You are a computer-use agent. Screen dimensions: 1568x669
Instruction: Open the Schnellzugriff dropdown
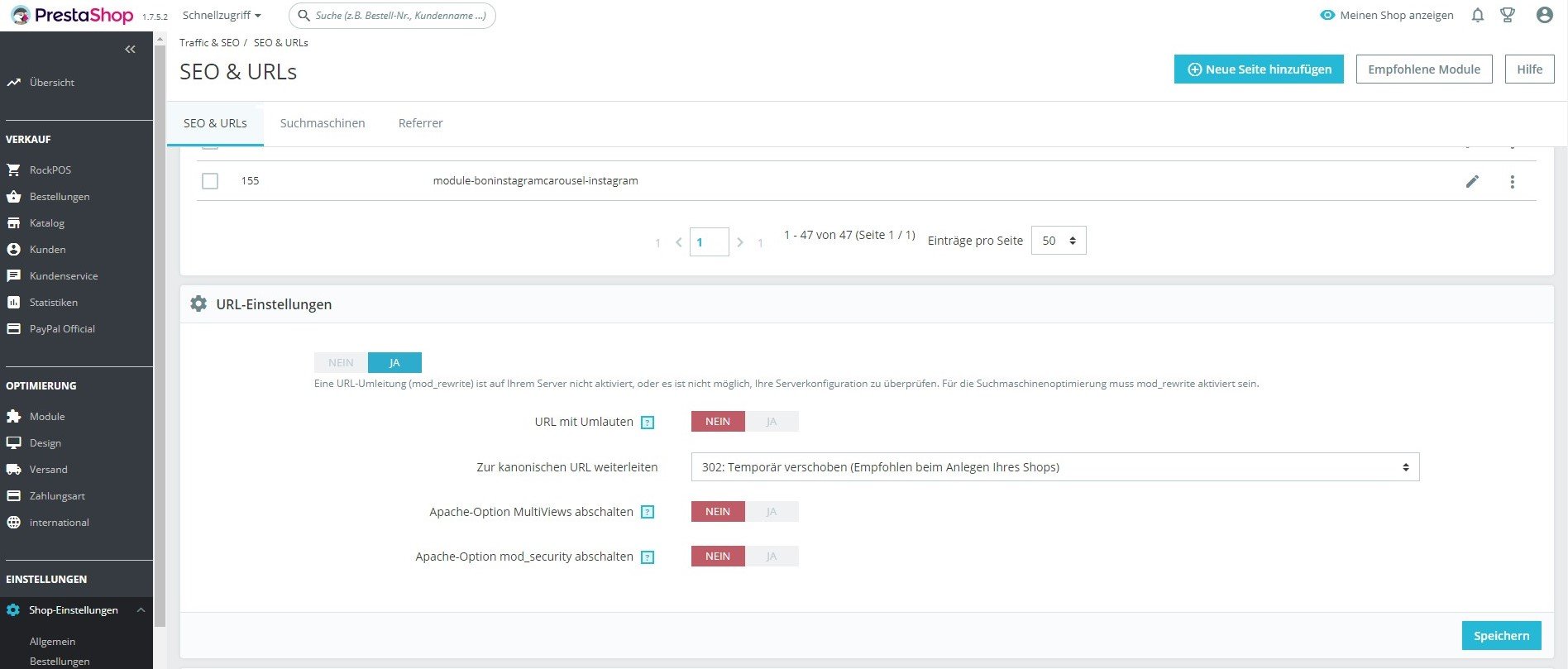222,16
